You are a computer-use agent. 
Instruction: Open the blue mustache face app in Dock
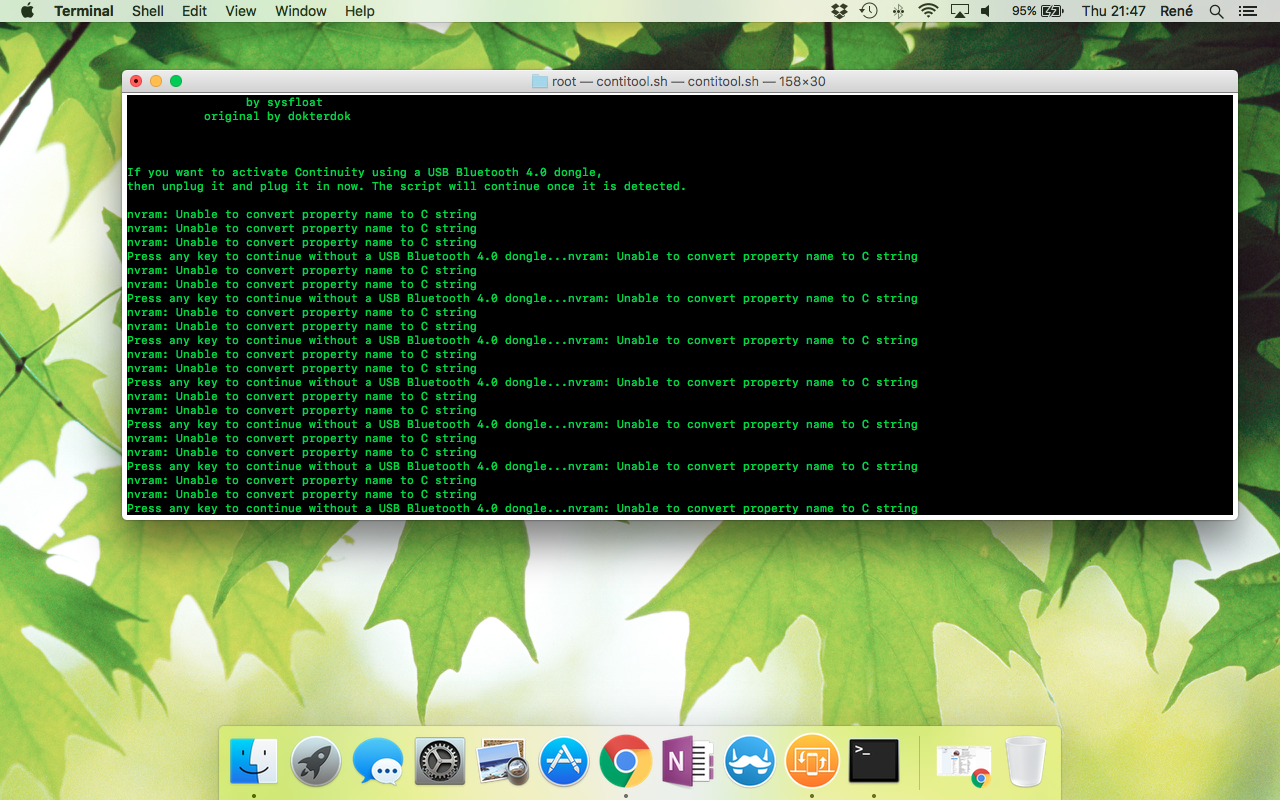pyautogui.click(x=750, y=762)
